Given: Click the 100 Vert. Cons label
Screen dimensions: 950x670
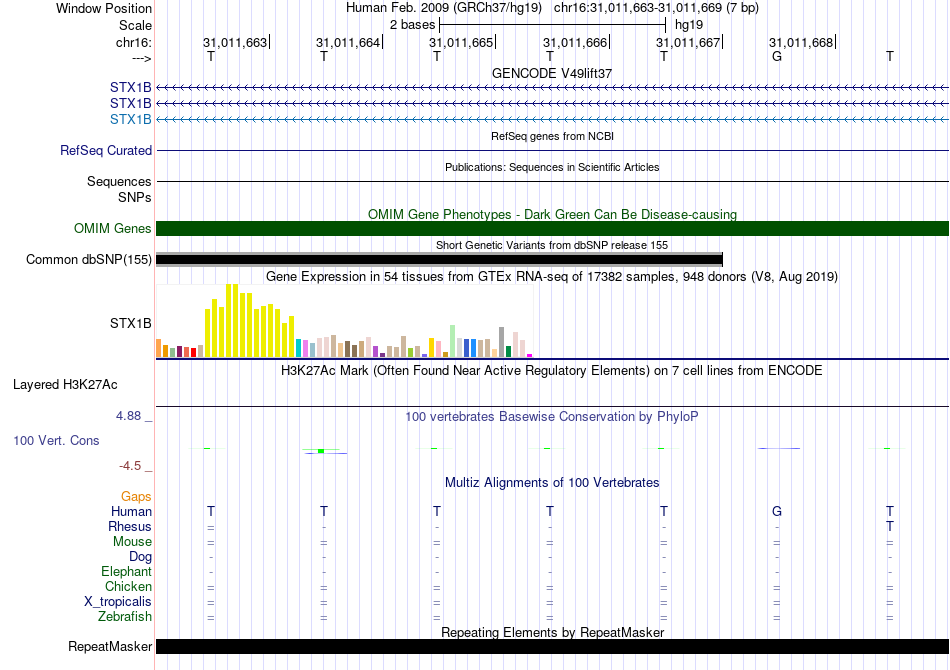Looking at the screenshot, I should click(x=56, y=440).
